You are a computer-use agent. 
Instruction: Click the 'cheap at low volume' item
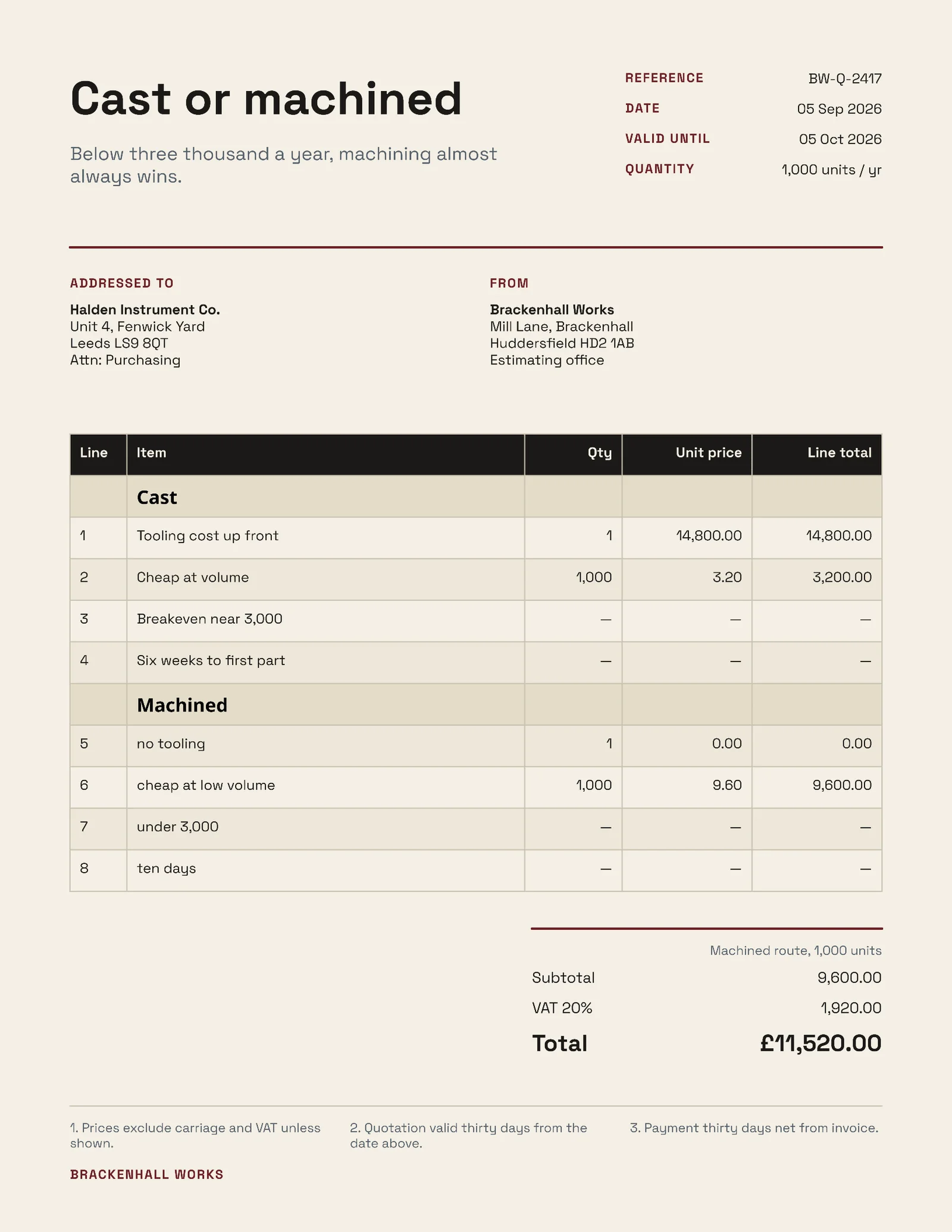(206, 785)
